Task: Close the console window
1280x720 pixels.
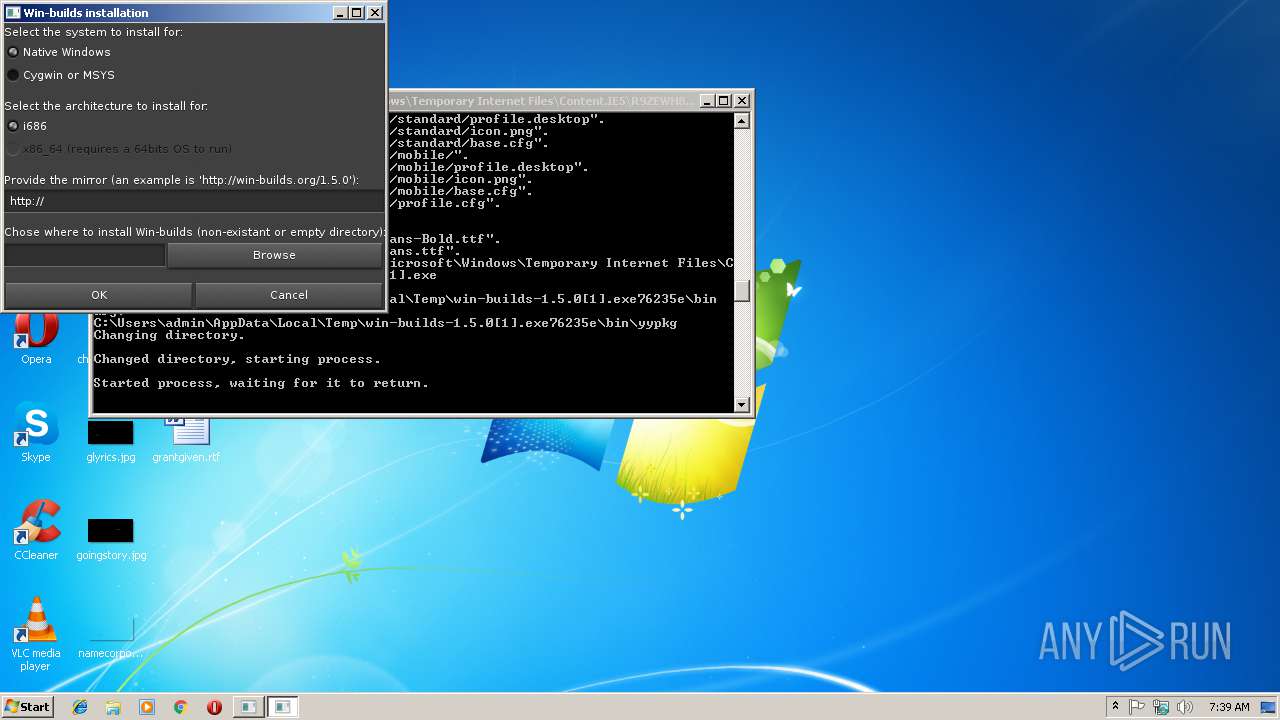Action: [742, 101]
